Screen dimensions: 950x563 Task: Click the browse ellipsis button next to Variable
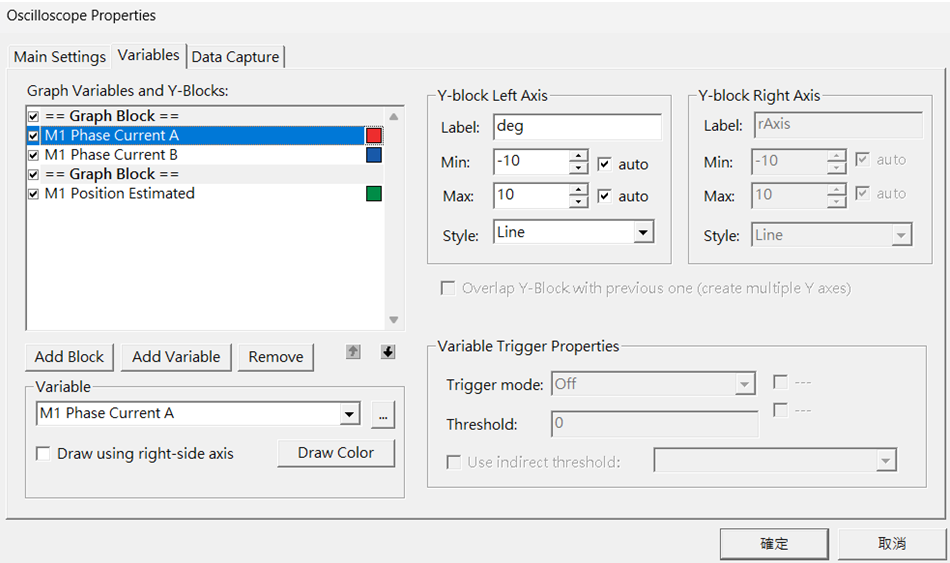(x=382, y=414)
